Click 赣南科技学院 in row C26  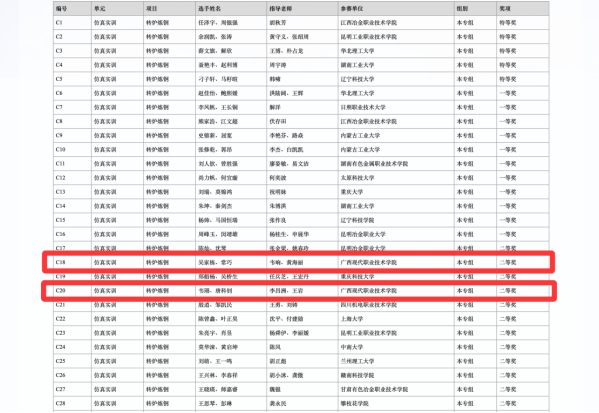click(x=358, y=376)
